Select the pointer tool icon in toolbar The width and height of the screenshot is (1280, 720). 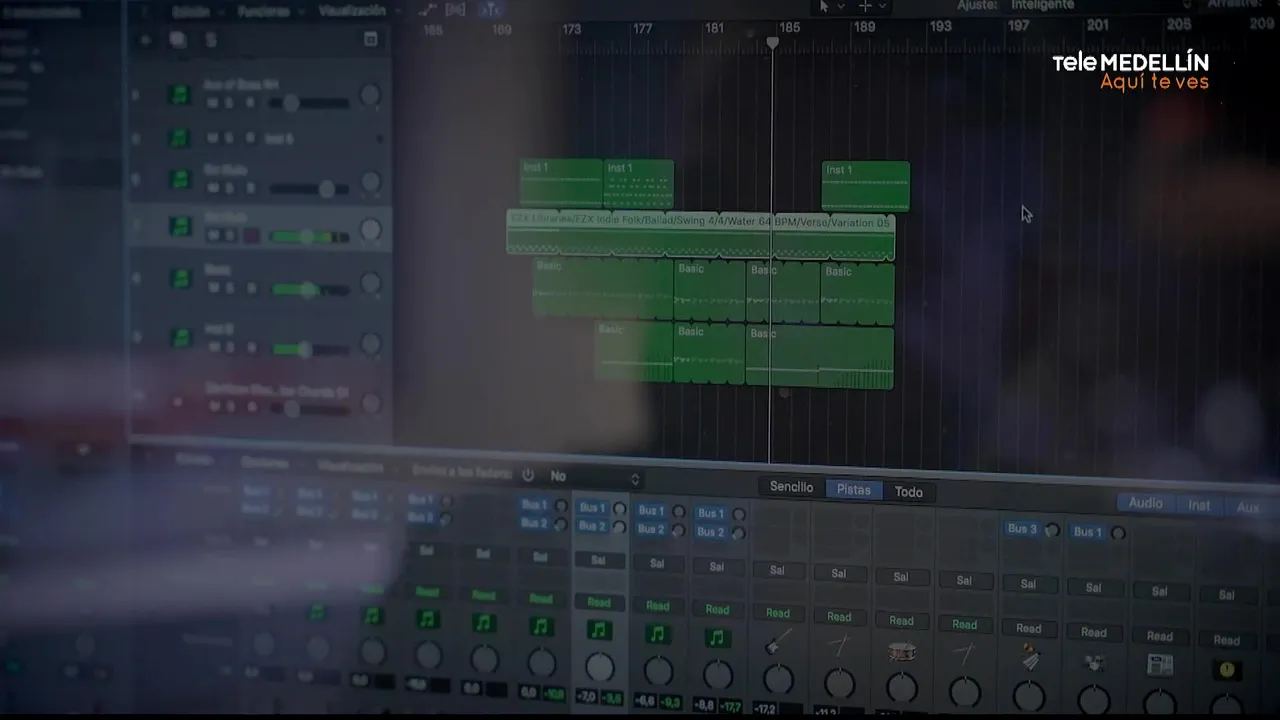pos(823,6)
